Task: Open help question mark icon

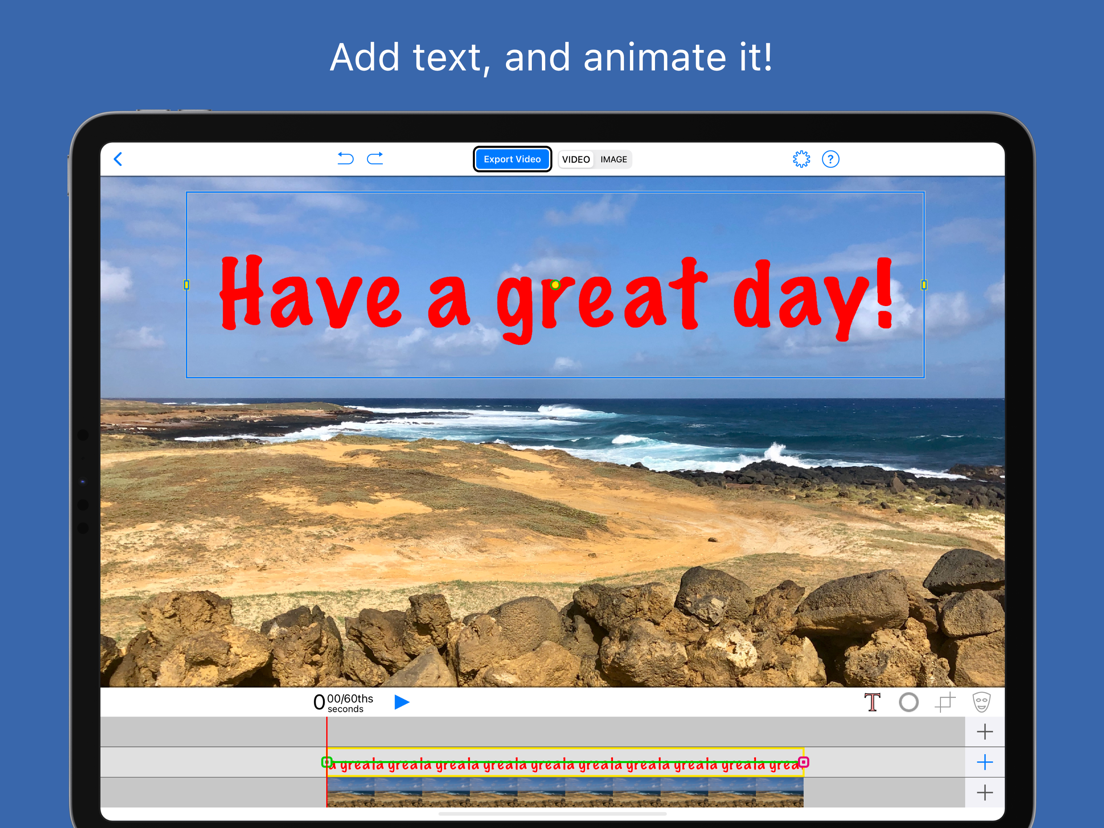Action: pyautogui.click(x=831, y=159)
